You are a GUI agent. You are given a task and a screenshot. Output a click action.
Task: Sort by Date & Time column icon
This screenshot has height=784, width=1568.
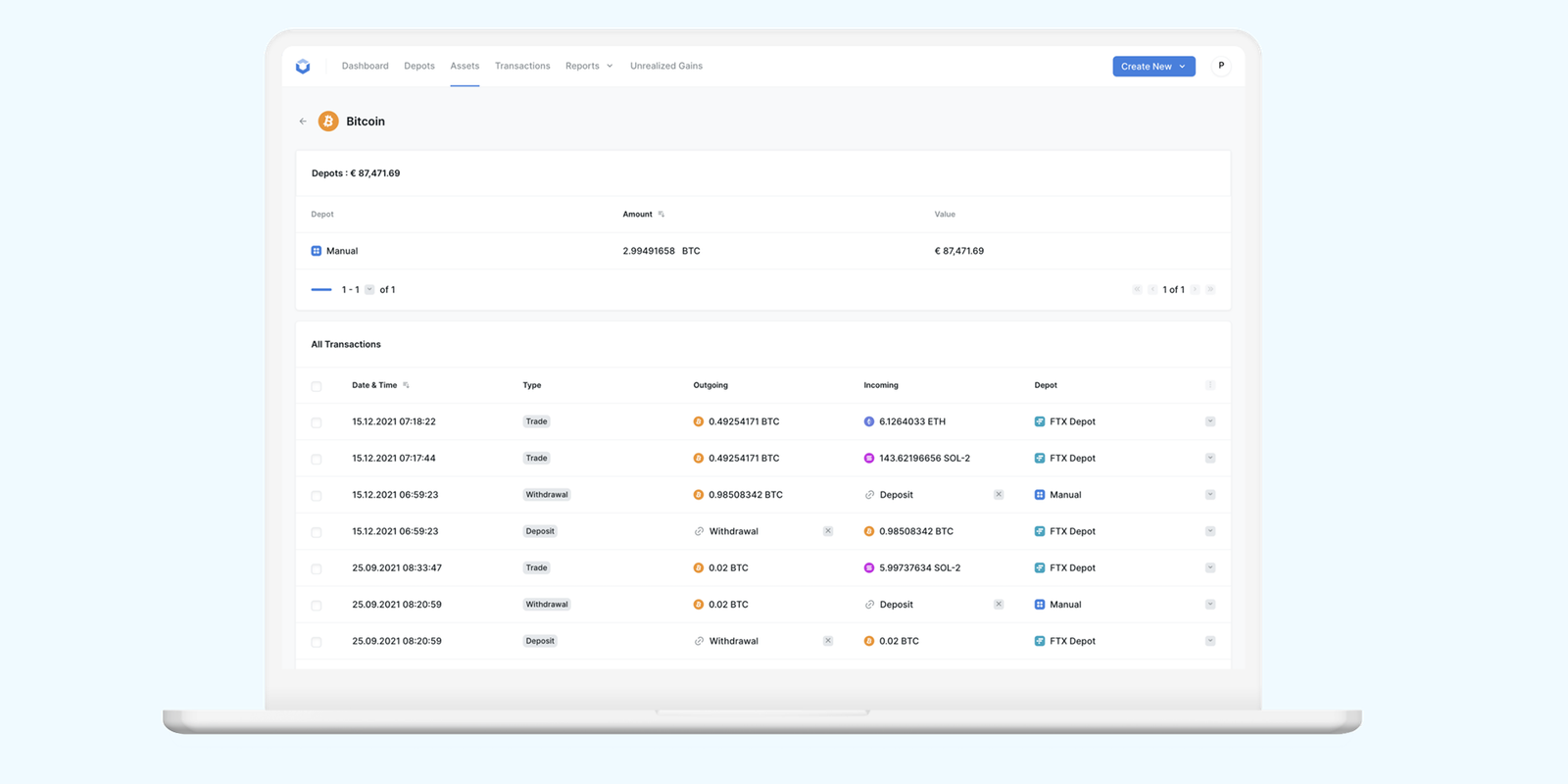406,385
